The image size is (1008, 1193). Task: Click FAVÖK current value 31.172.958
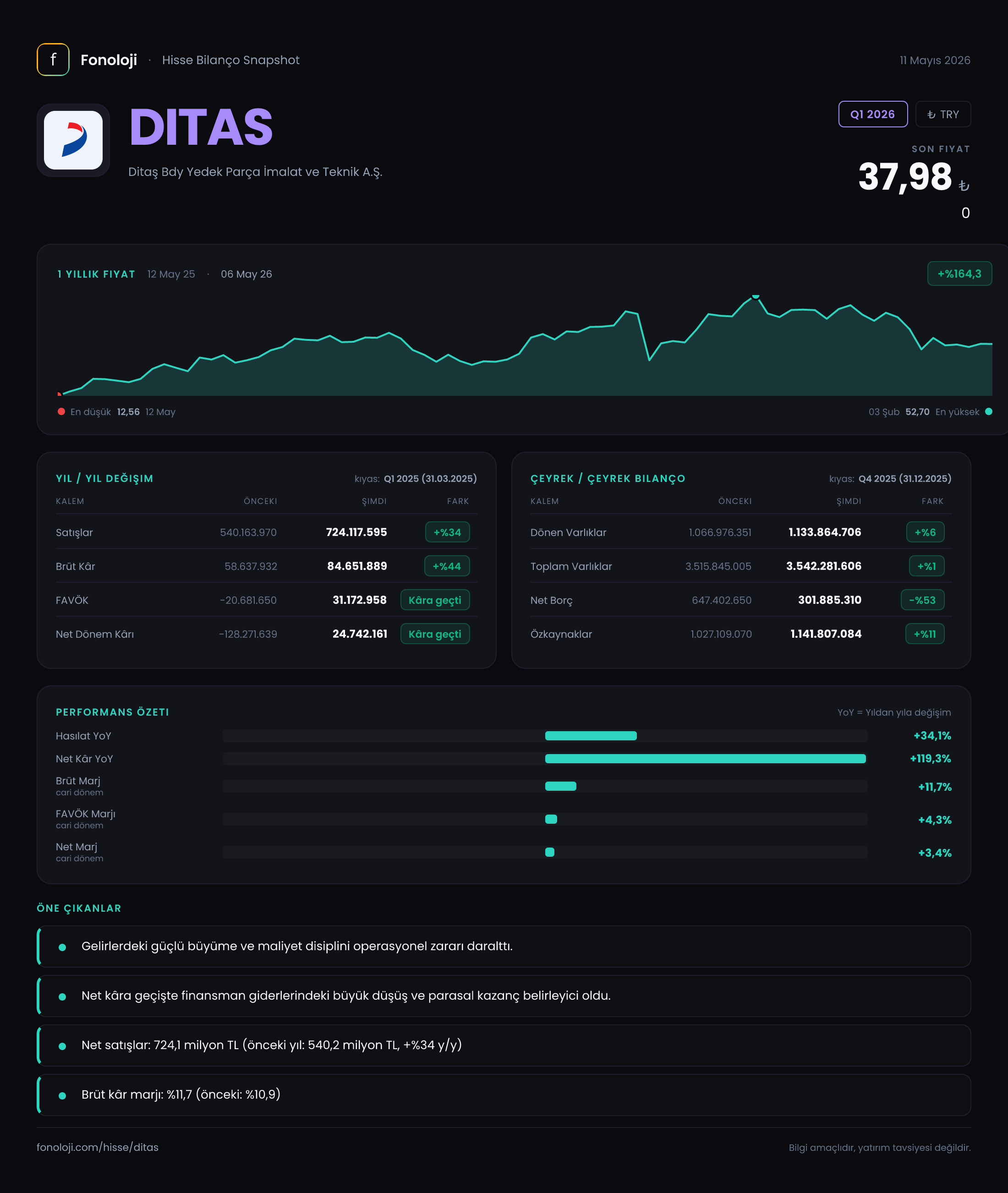(x=359, y=600)
